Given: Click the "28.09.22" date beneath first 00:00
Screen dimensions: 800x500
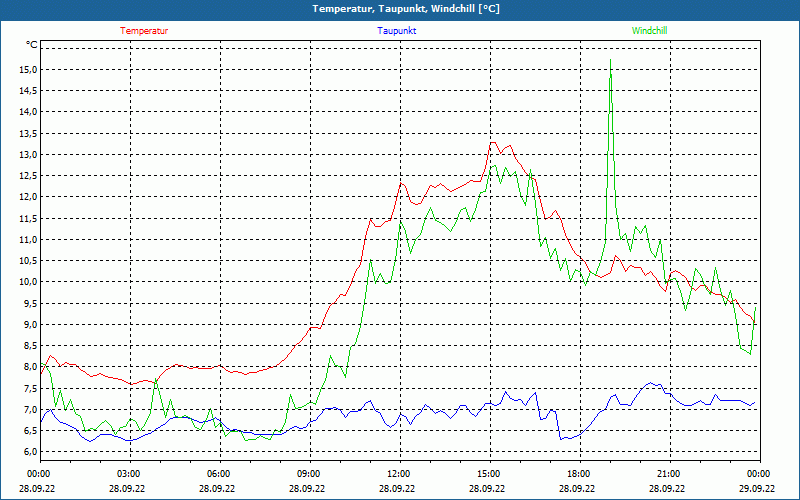Looking at the screenshot, I should coord(37,488).
